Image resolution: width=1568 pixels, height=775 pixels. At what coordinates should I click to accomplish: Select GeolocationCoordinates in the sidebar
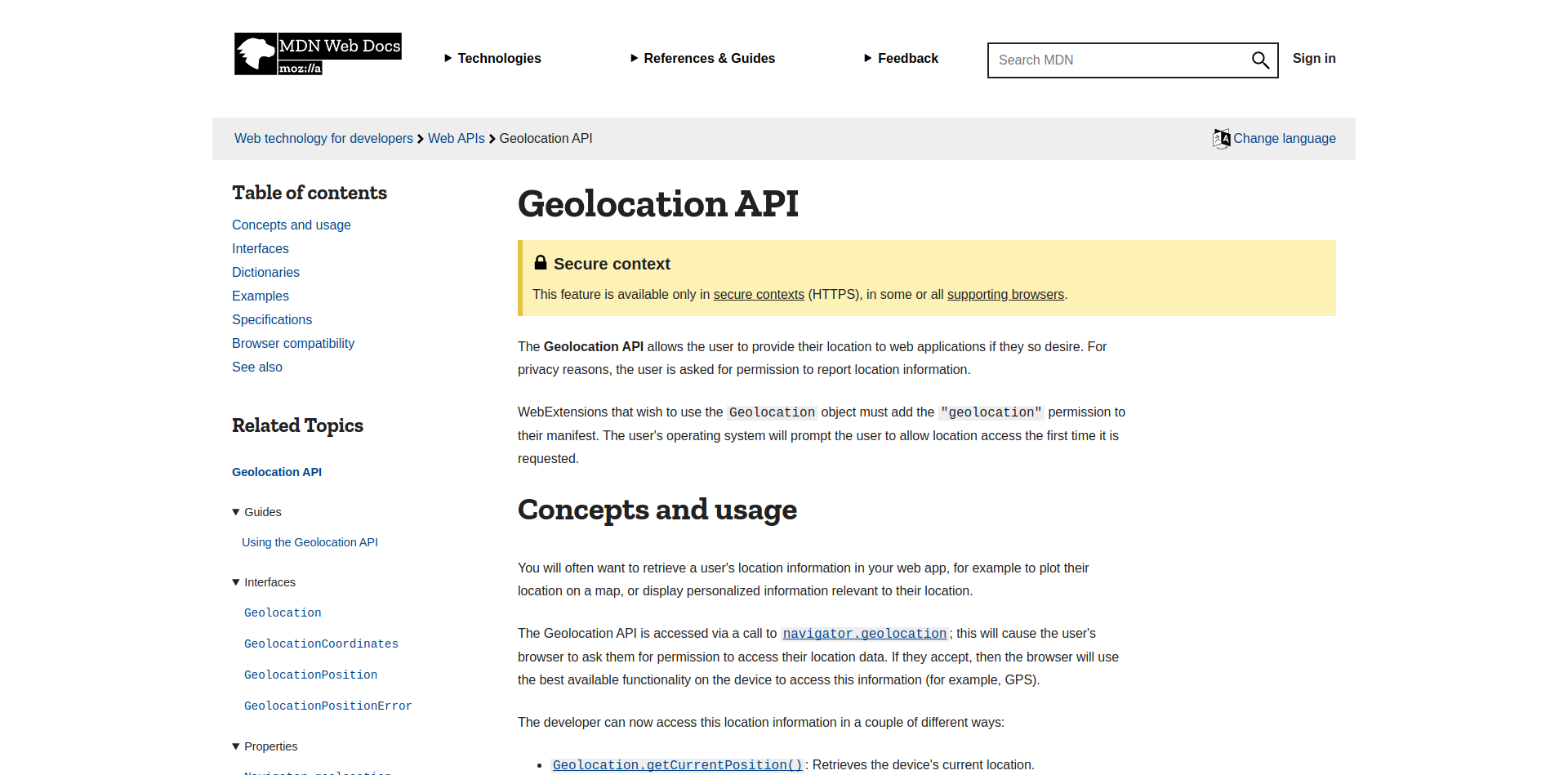[x=321, y=644]
